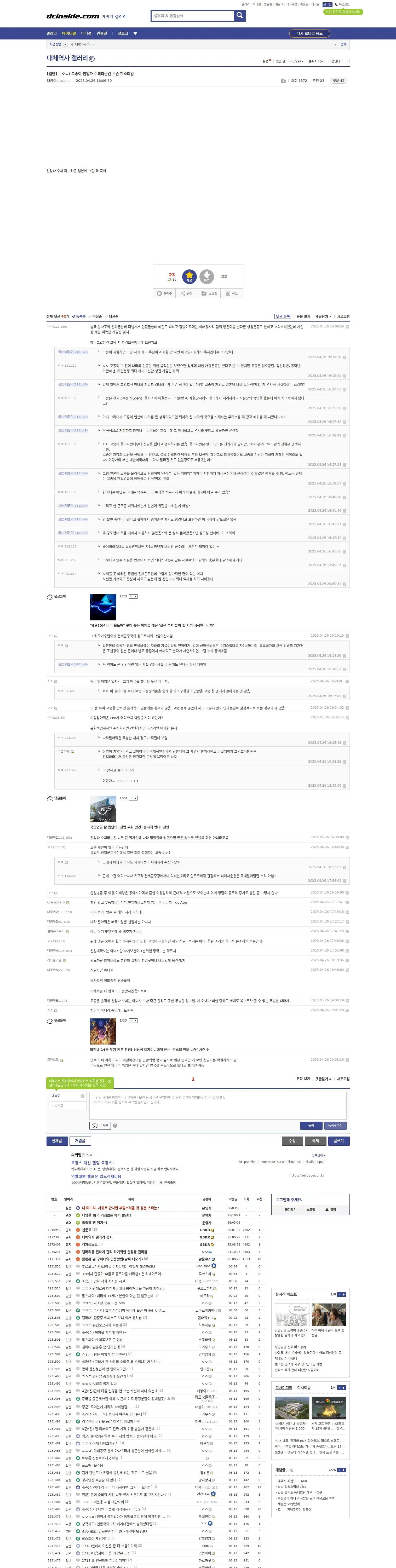Select 답글순 comment sort order
The height and width of the screenshot is (1568, 396).
coord(112,316)
